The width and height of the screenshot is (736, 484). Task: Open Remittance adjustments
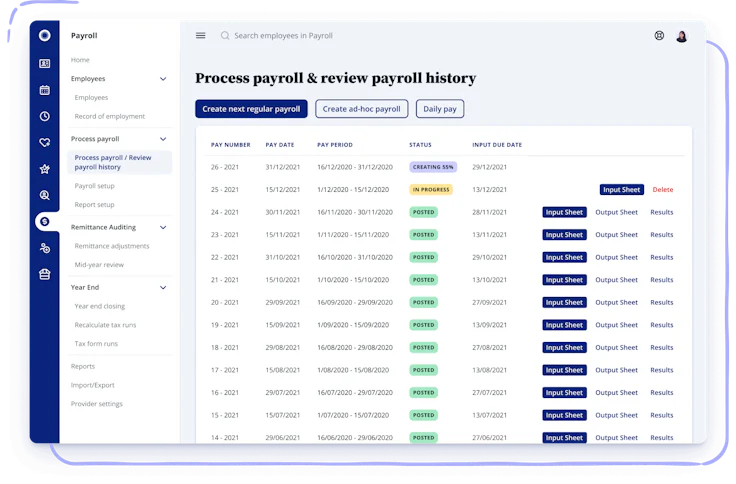[112, 246]
